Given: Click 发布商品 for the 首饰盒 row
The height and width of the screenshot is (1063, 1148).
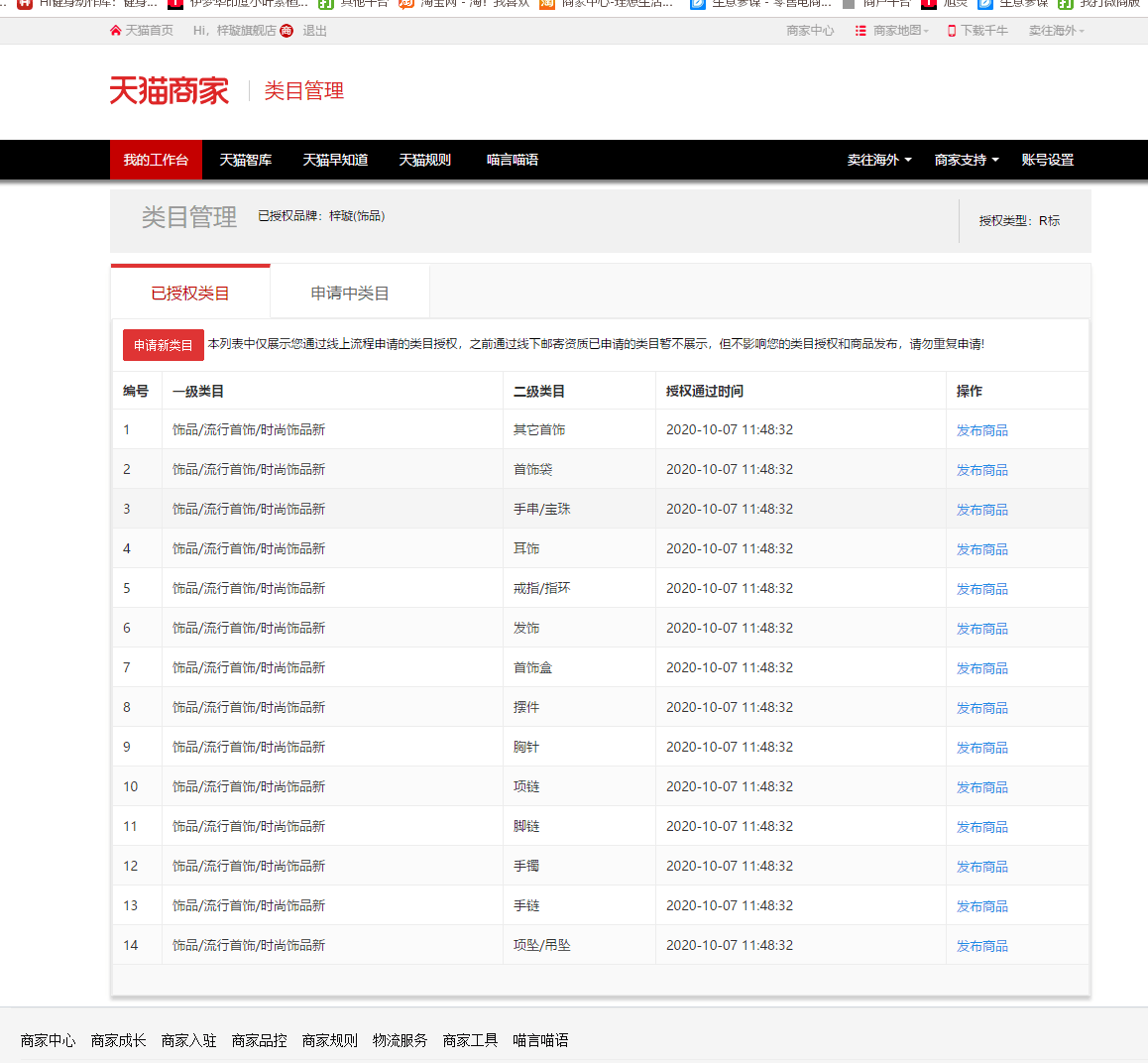Looking at the screenshot, I should click(981, 668).
